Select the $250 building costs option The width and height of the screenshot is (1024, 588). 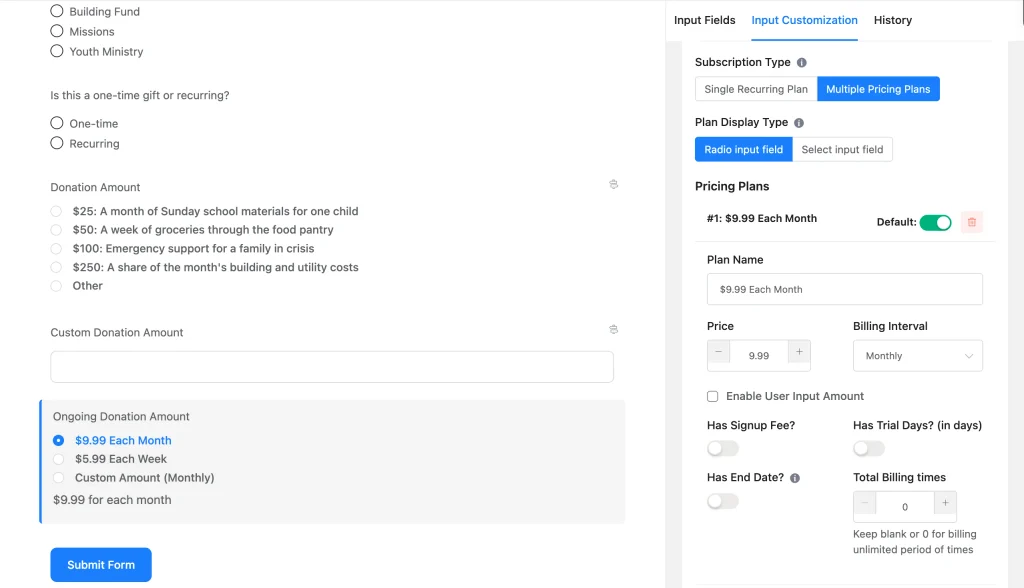56,267
